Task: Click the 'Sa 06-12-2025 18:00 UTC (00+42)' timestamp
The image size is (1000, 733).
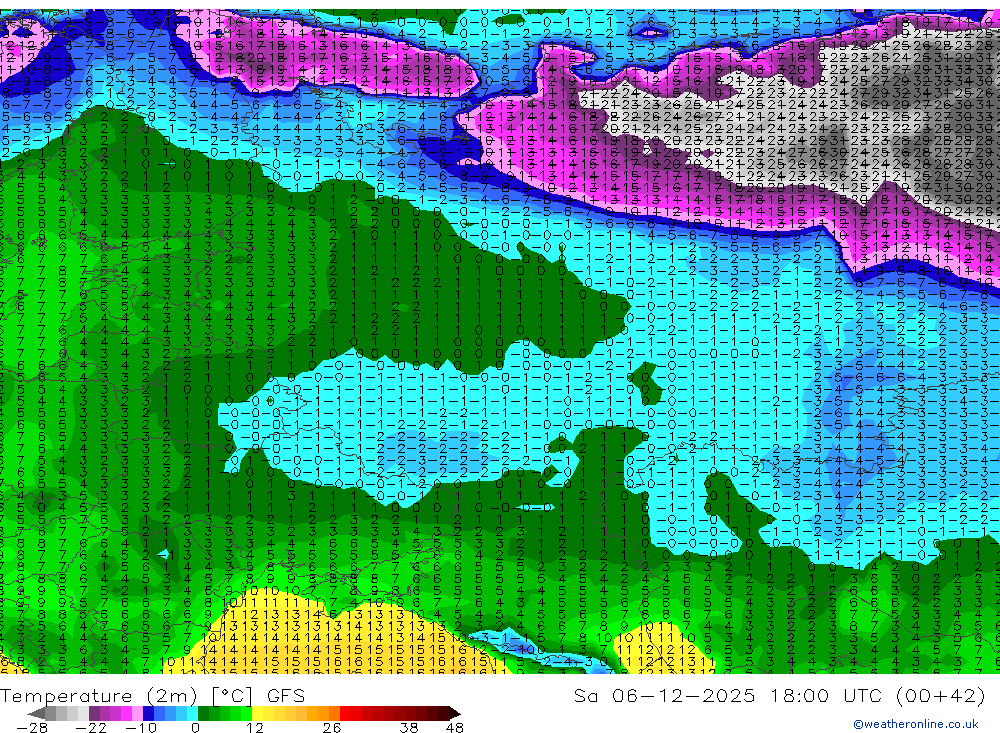Action: [779, 695]
